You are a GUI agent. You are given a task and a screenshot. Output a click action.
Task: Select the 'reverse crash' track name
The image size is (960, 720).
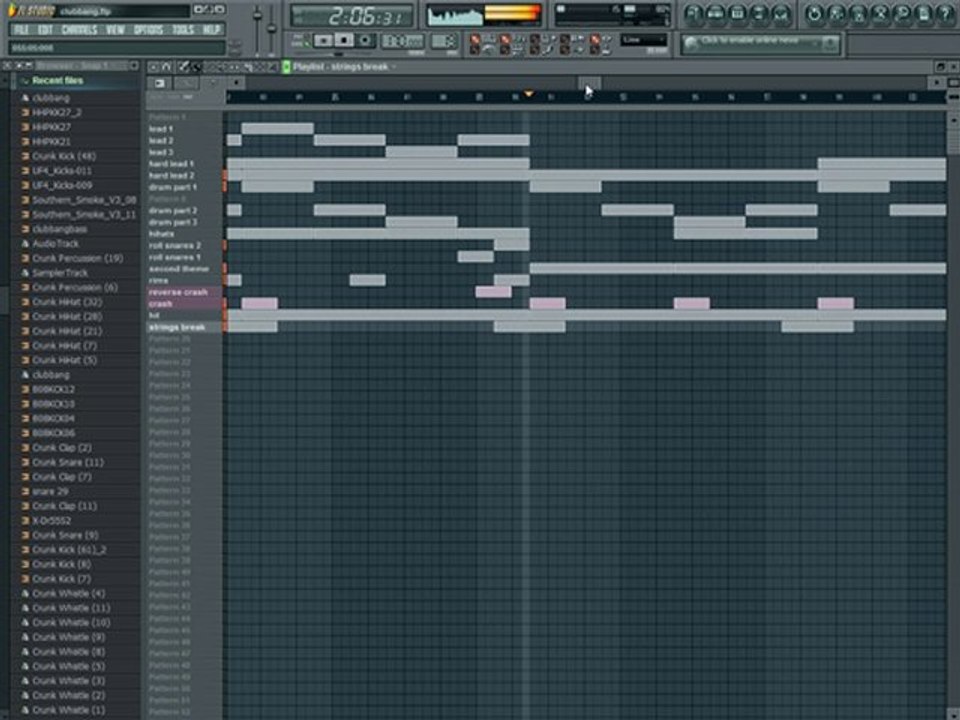tap(178, 292)
